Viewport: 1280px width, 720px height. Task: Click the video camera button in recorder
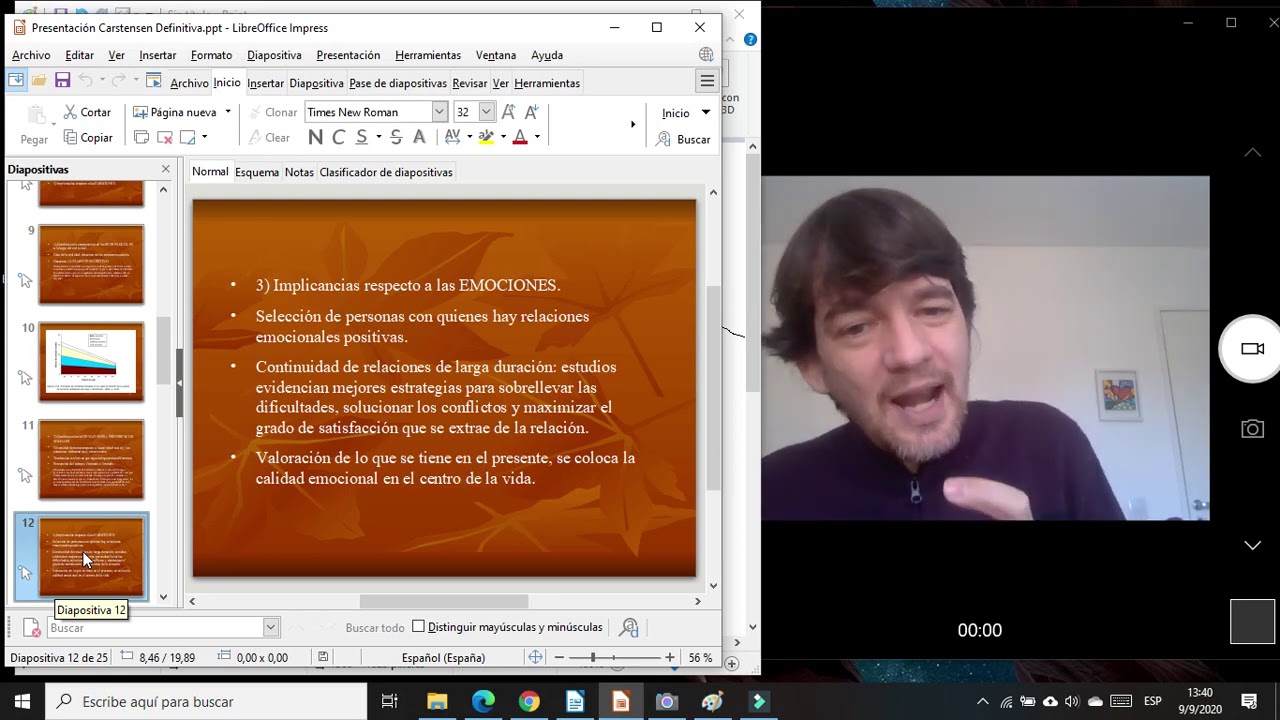(1252, 349)
